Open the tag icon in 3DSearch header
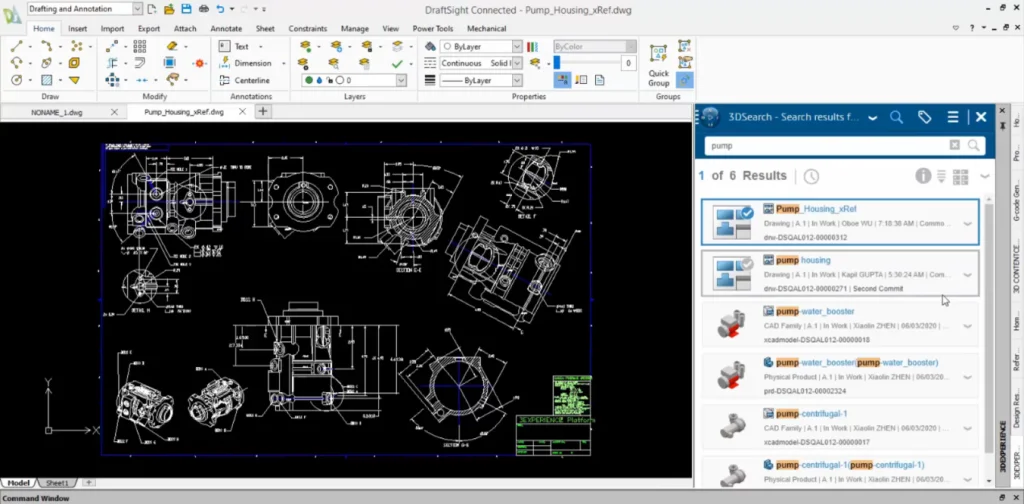This screenshot has height=504, width=1024. pyautogui.click(x=924, y=117)
